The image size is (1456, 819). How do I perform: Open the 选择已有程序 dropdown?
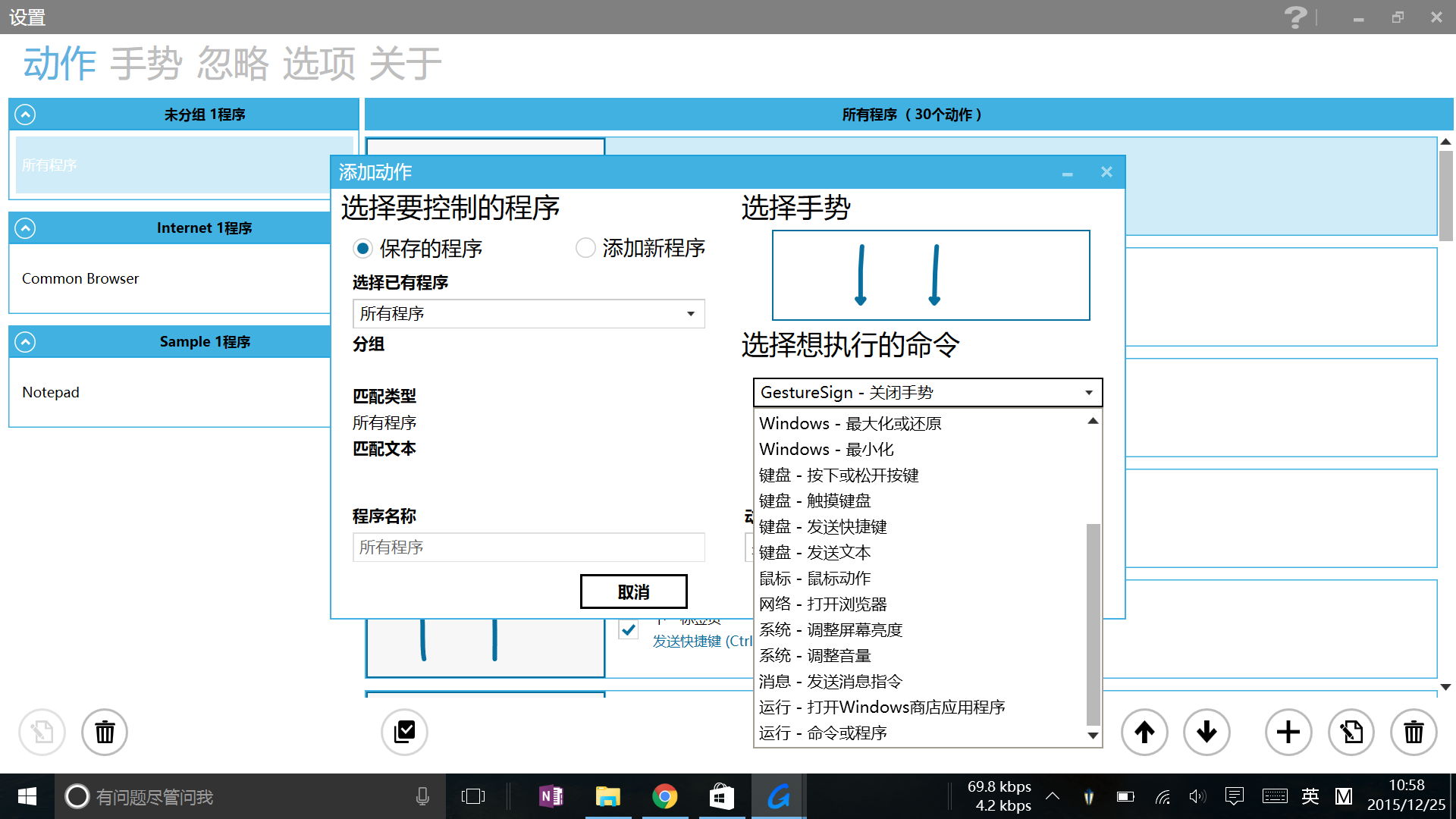529,314
